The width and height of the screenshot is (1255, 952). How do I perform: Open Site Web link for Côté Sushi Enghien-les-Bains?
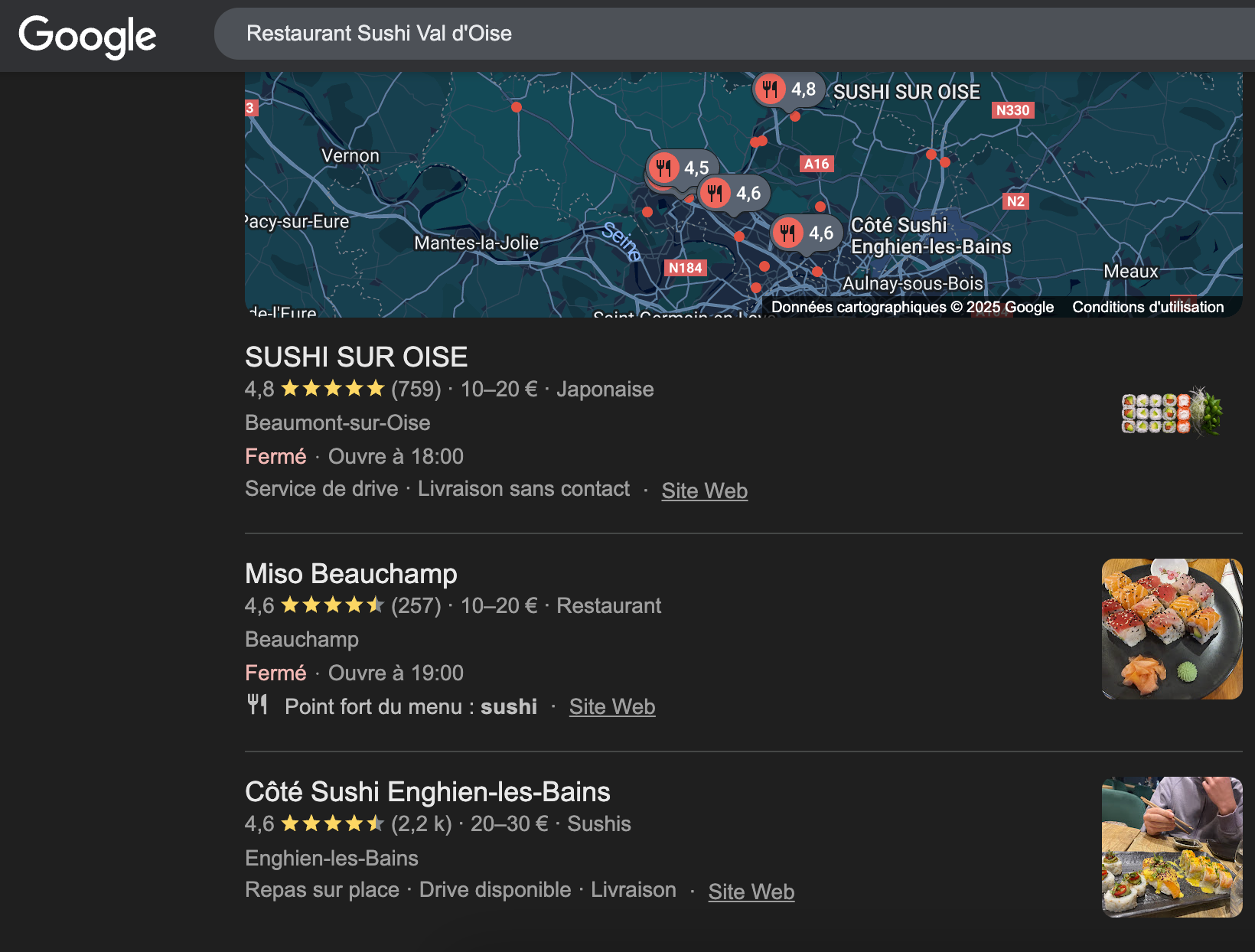751,892
